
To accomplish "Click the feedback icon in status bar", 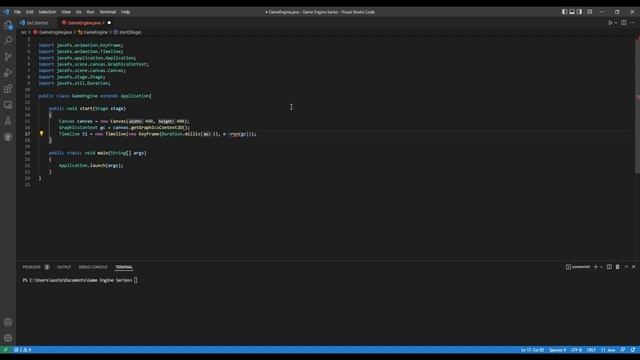I will [x=623, y=350].
